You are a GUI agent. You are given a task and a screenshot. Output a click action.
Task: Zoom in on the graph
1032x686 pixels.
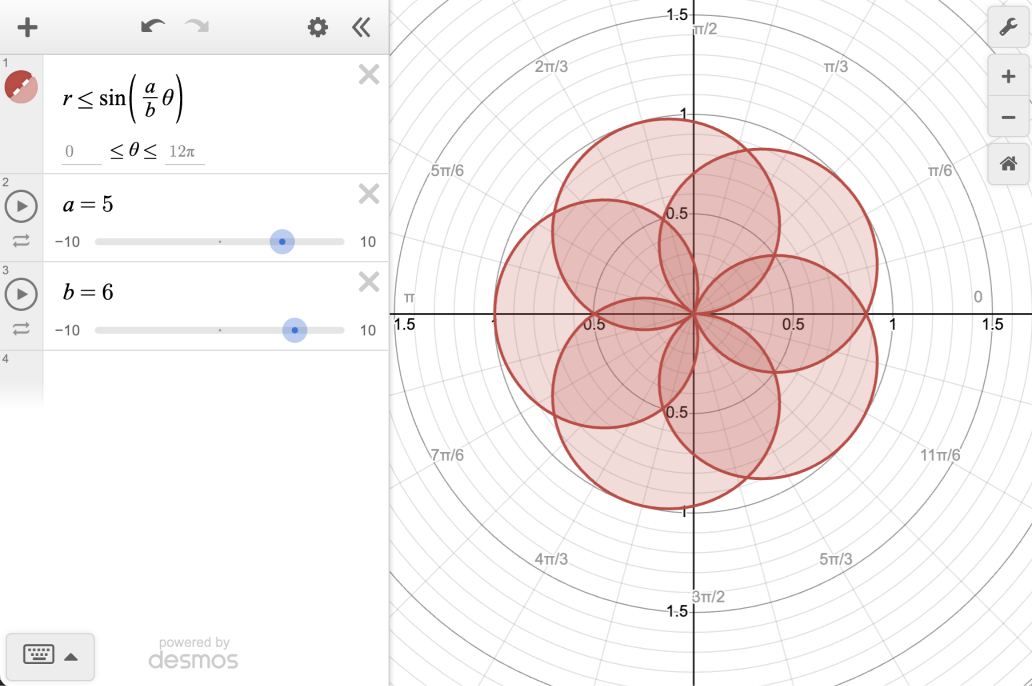click(1008, 76)
